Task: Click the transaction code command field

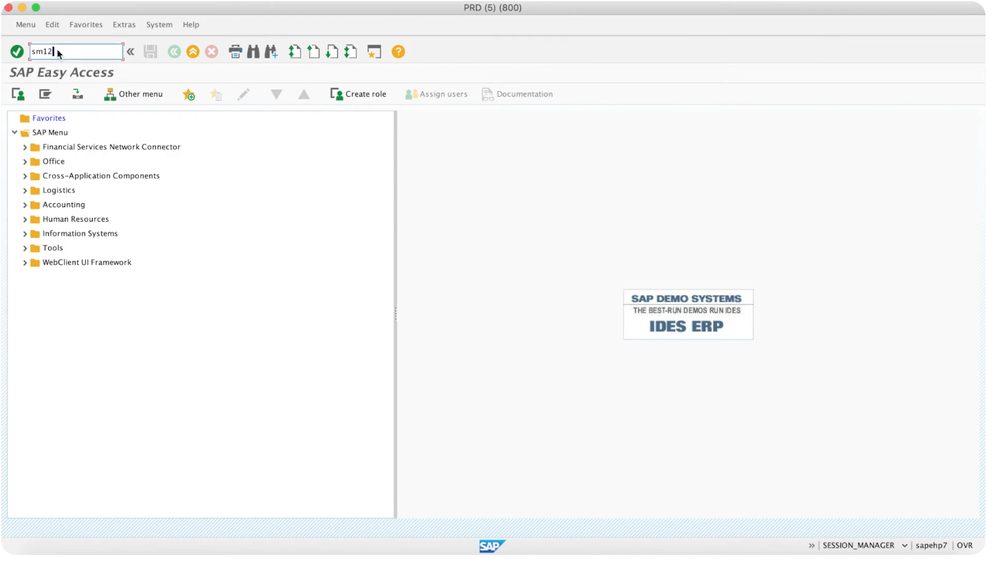Action: [x=76, y=52]
